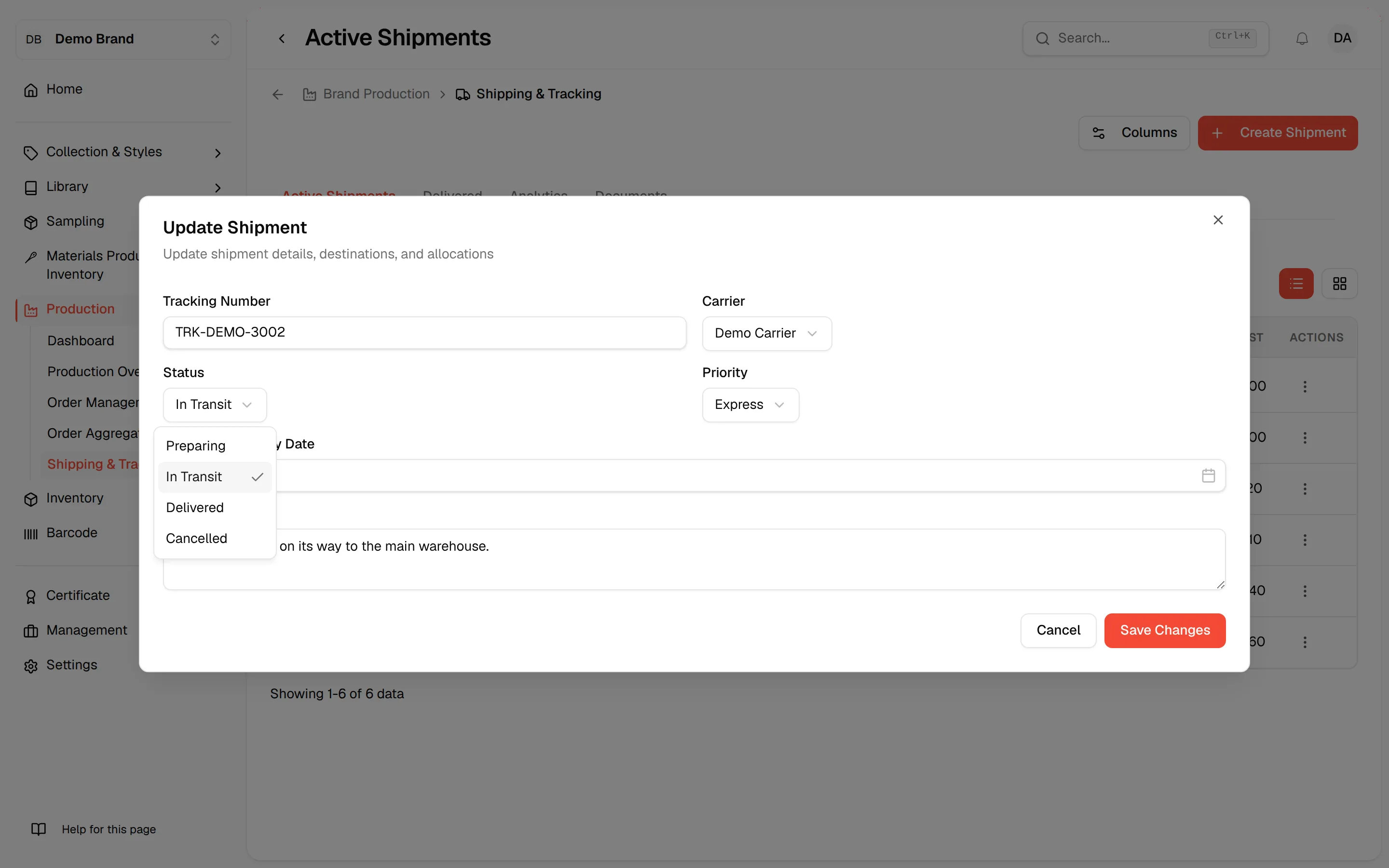Click Save Changes button
1389x868 pixels.
pyautogui.click(x=1165, y=630)
